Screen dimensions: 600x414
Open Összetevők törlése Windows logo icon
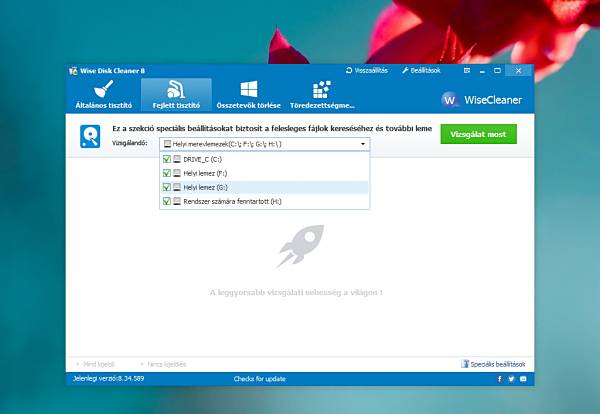click(248, 90)
